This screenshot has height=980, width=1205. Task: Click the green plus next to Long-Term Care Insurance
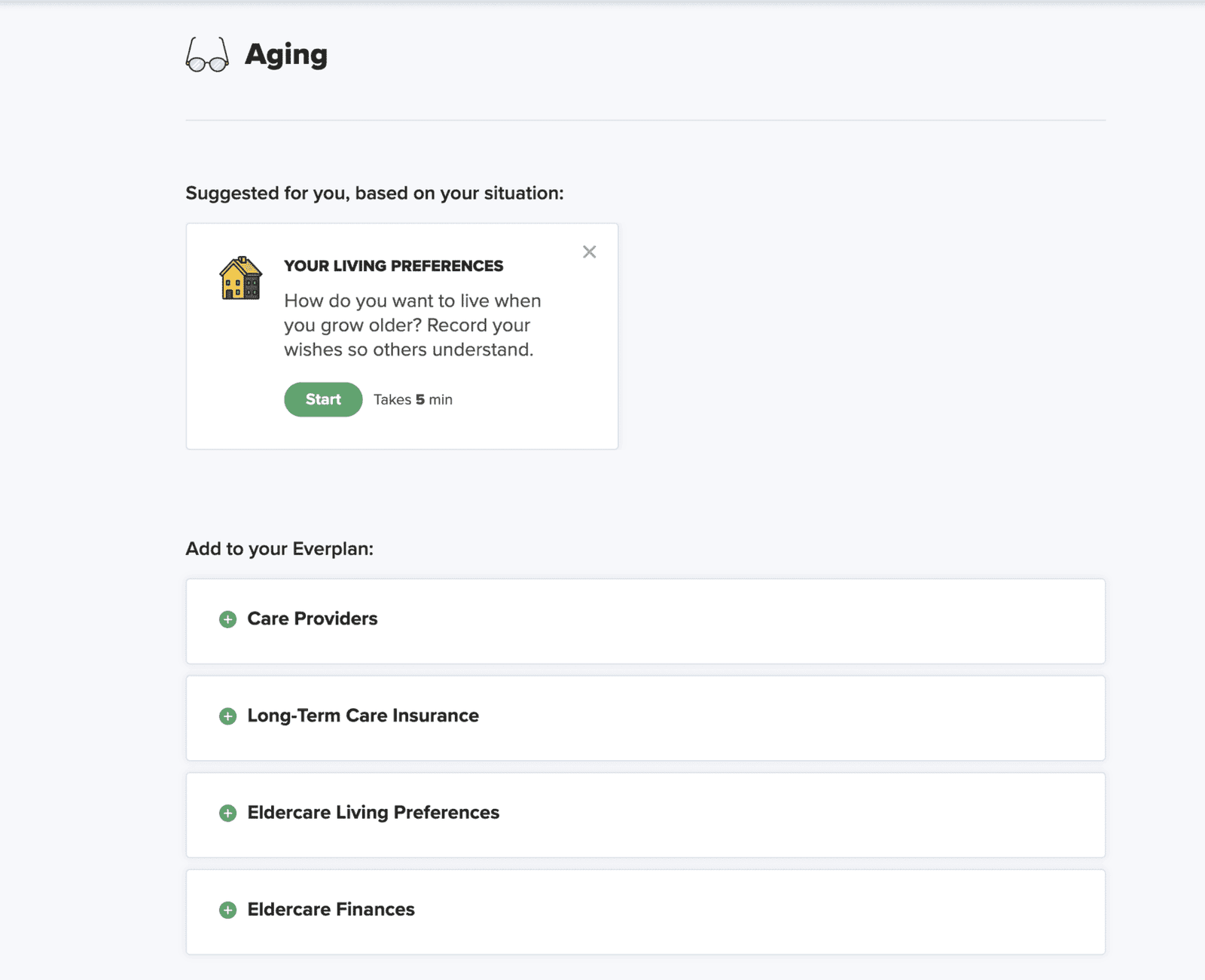click(x=226, y=716)
